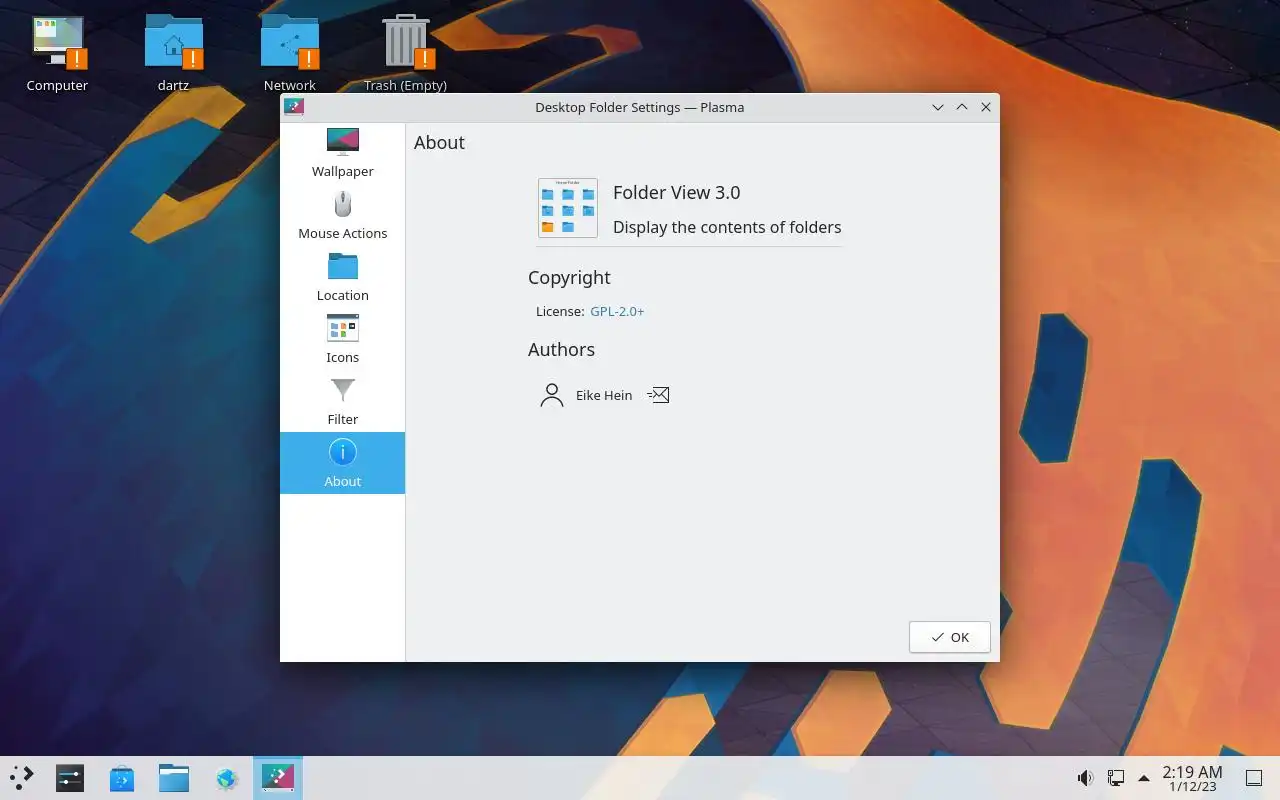Click the Folder View application icon
The height and width of the screenshot is (800, 1280).
click(568, 208)
